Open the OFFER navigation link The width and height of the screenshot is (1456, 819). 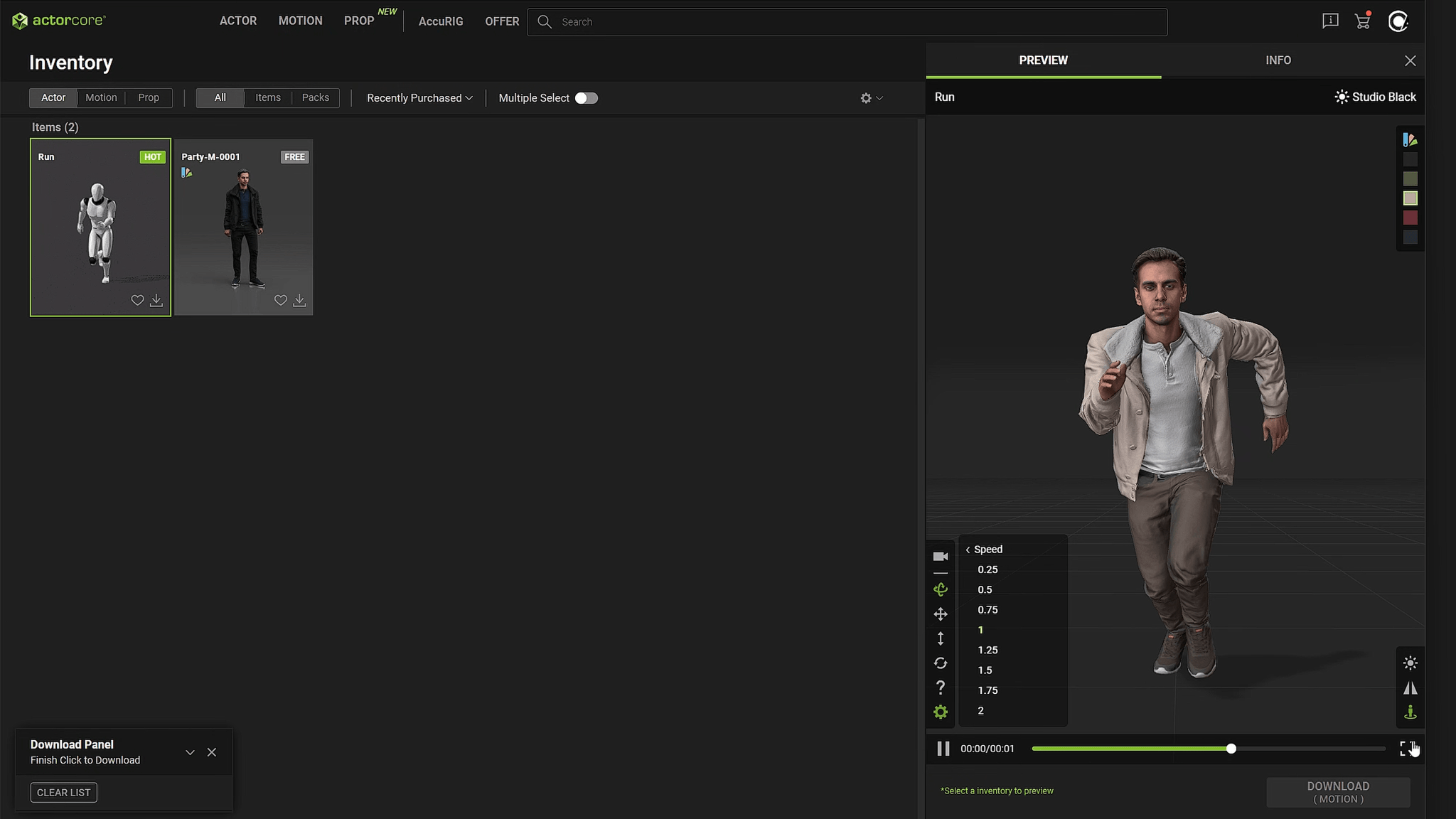click(502, 21)
